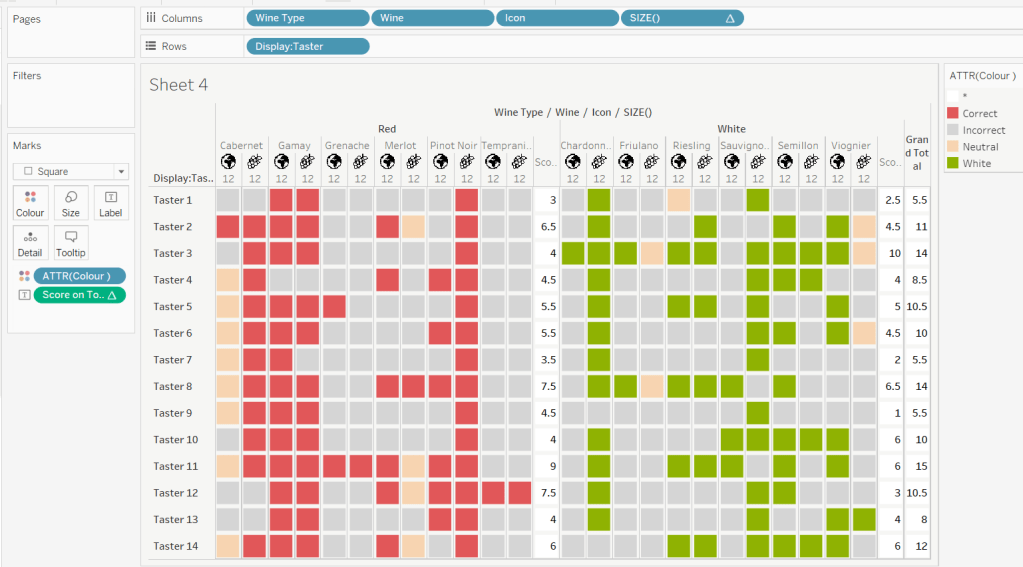Select the SIZE() pill in Columns
The image size is (1023, 567).
[x=681, y=18]
